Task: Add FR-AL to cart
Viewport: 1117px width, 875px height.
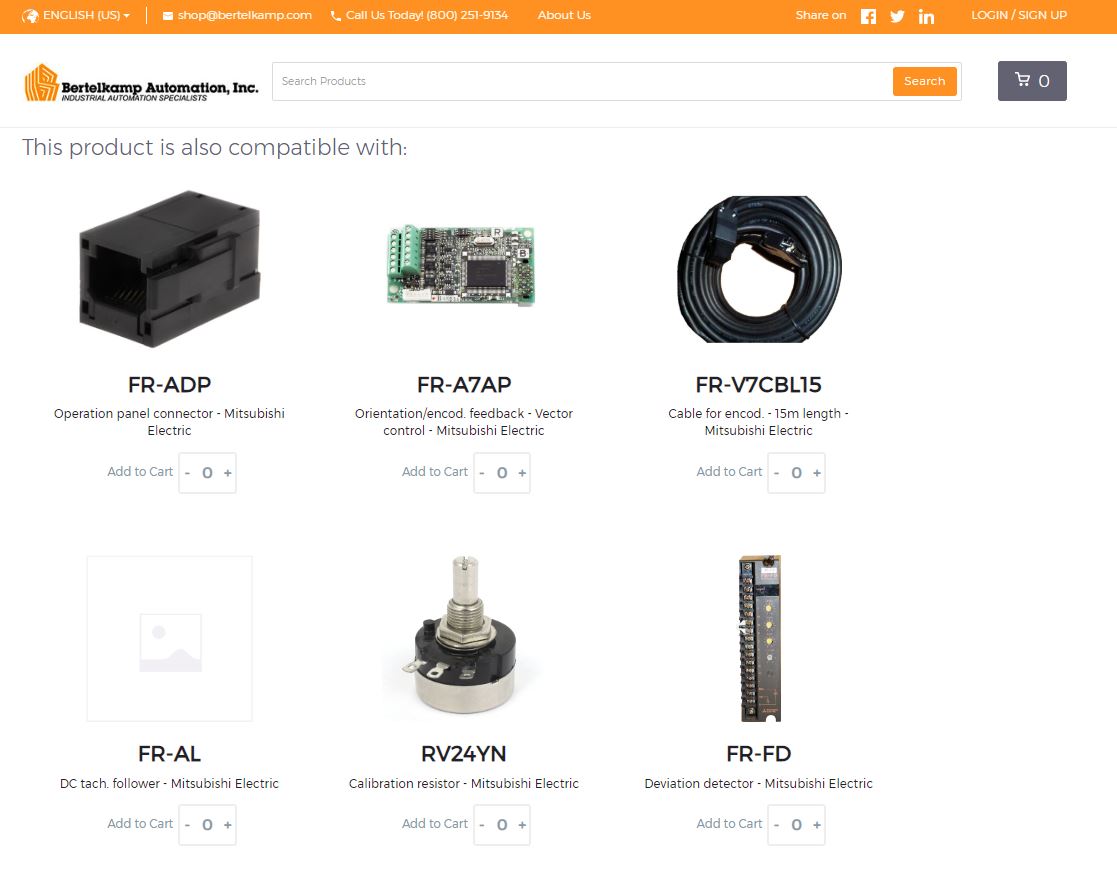Action: [140, 824]
